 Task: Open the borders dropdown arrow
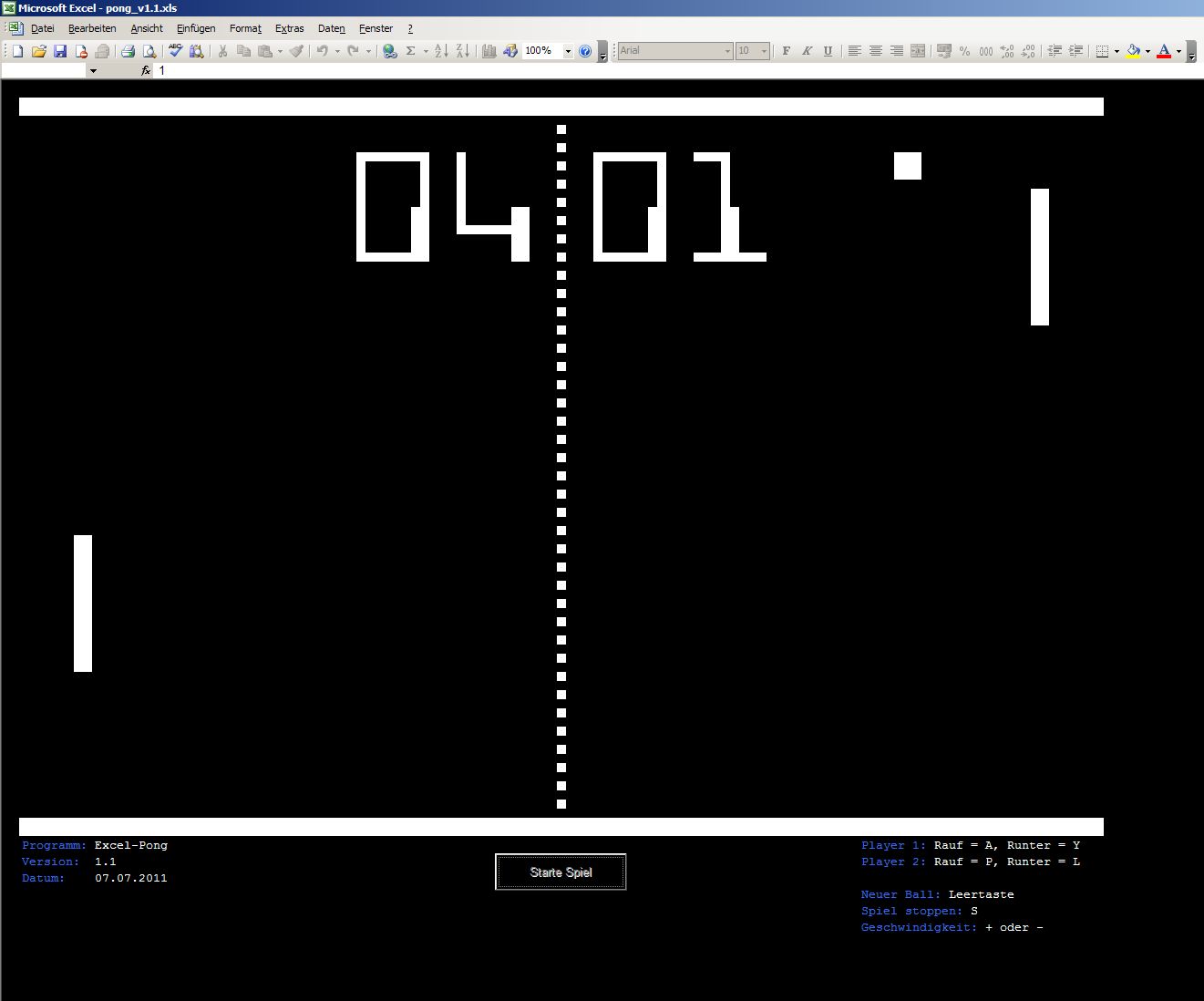coord(1117,51)
